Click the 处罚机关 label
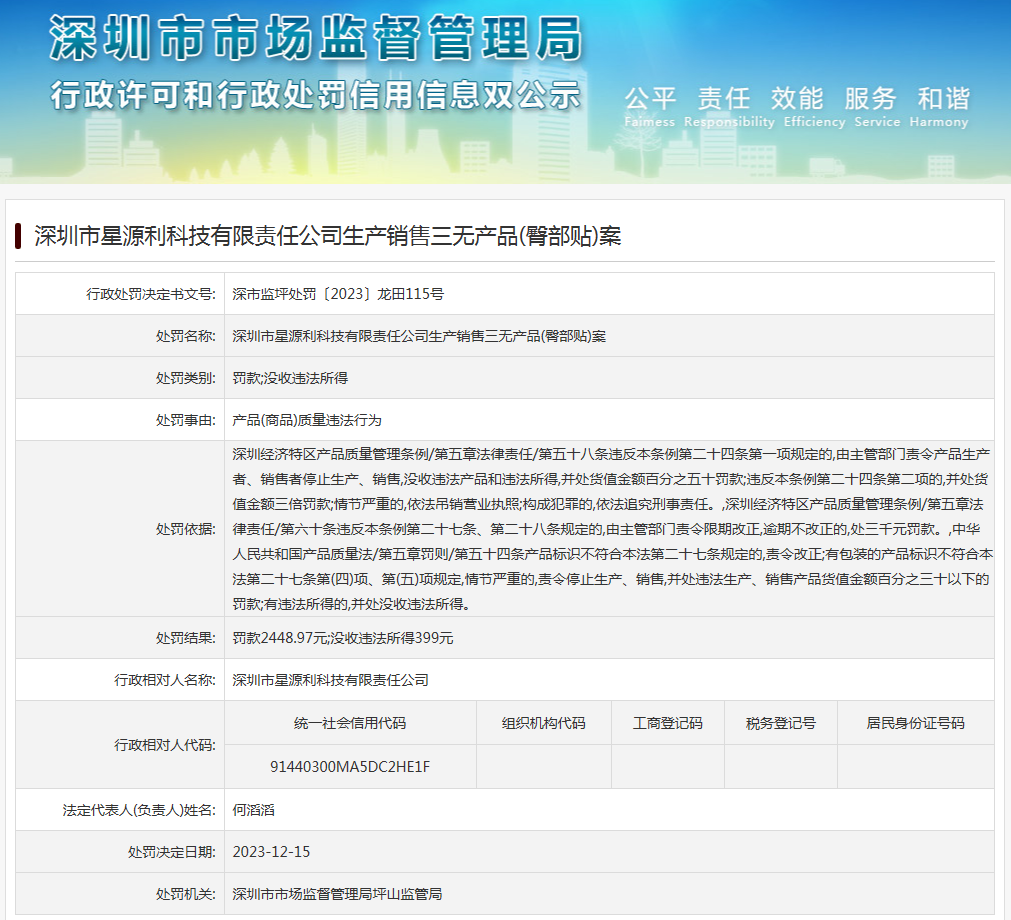1011x920 pixels. pyautogui.click(x=186, y=894)
